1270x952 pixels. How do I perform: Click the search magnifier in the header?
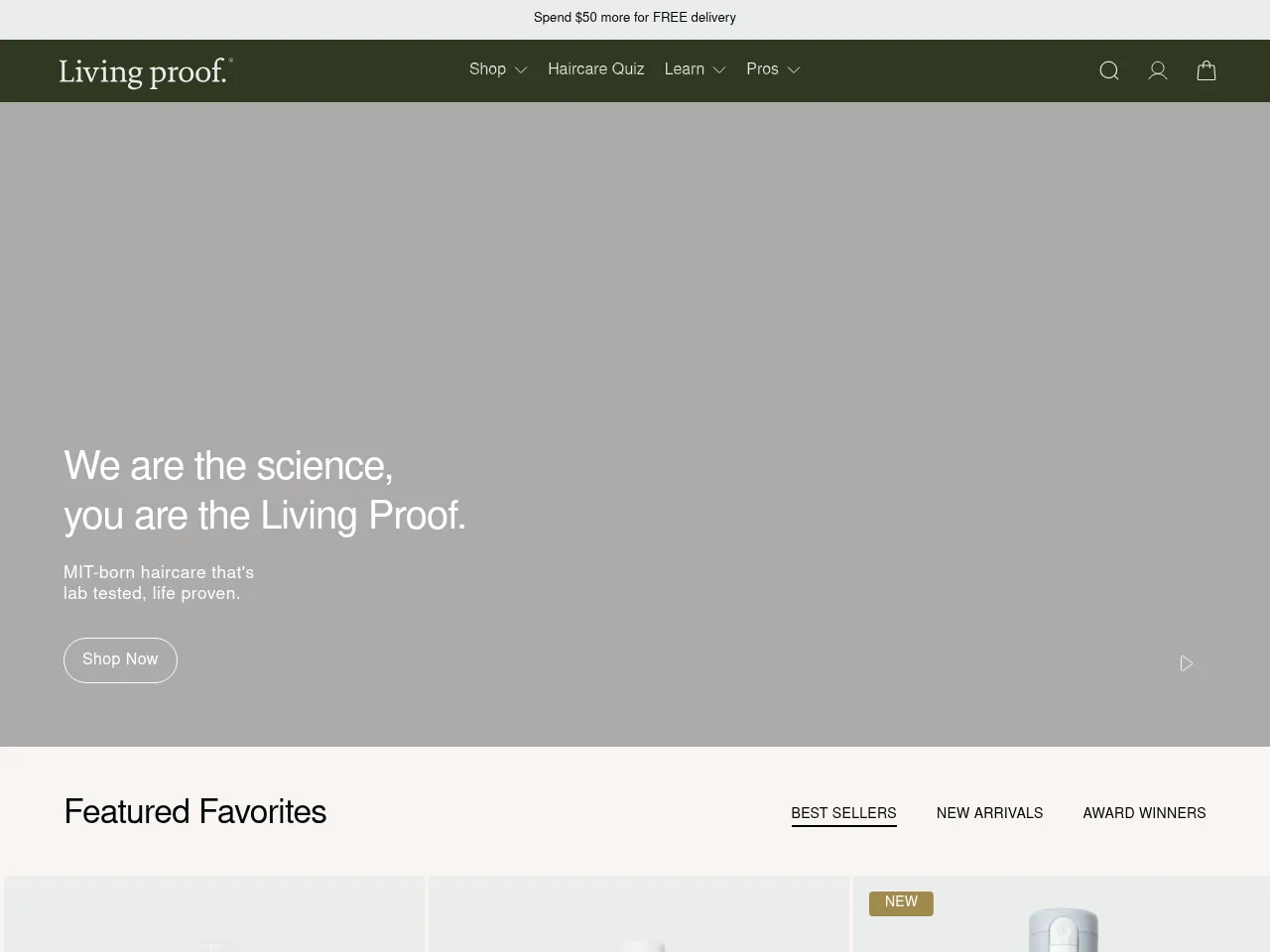pyautogui.click(x=1108, y=70)
